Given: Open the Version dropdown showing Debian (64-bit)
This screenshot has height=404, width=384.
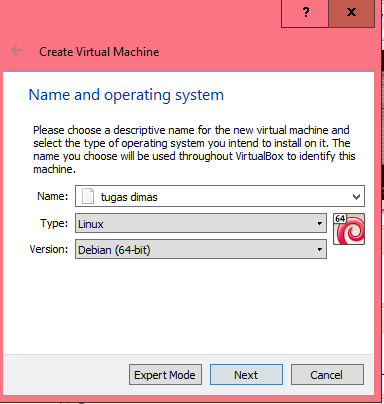Looking at the screenshot, I should click(x=201, y=249).
